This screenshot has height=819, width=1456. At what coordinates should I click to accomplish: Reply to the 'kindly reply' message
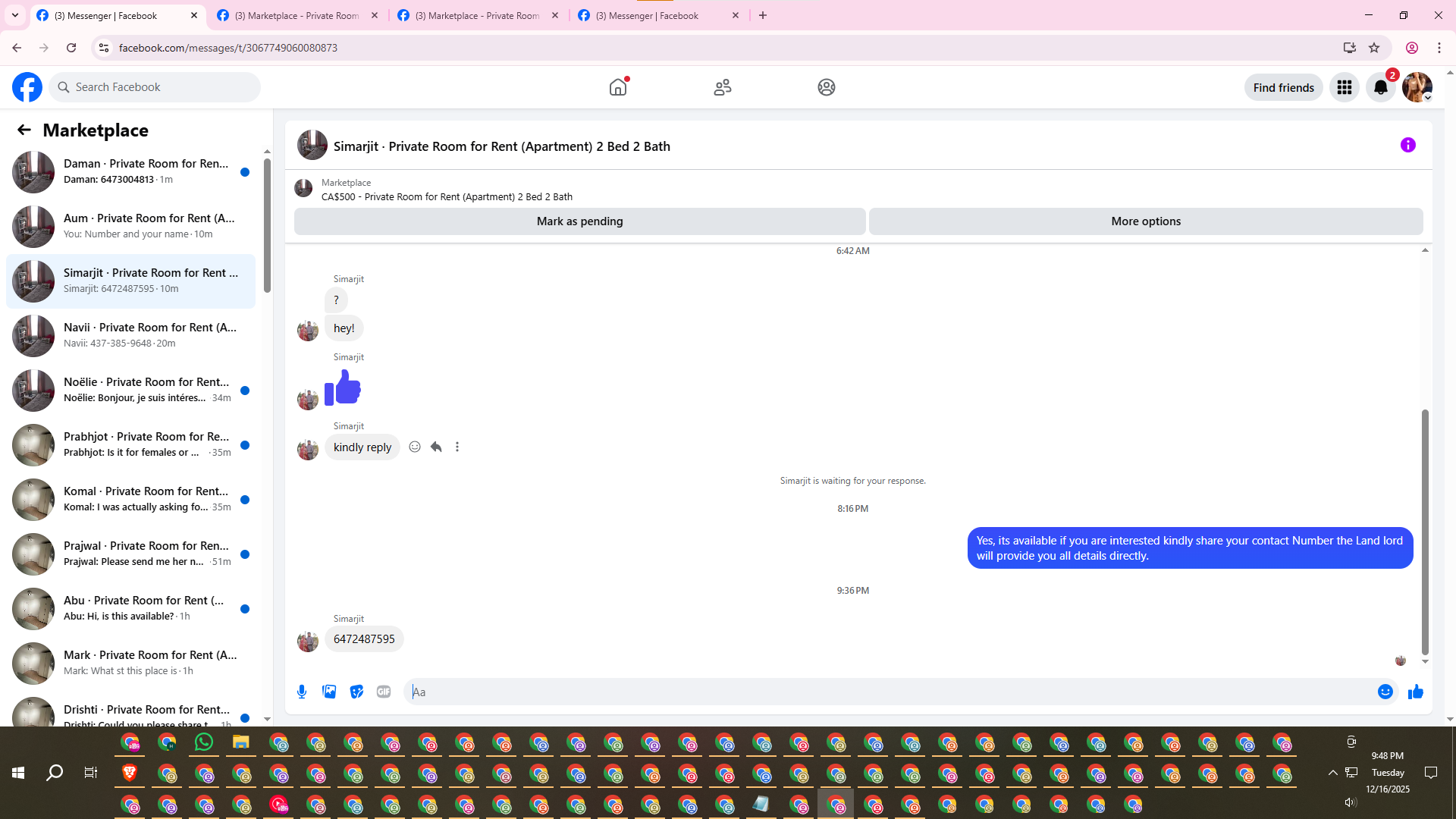point(436,447)
